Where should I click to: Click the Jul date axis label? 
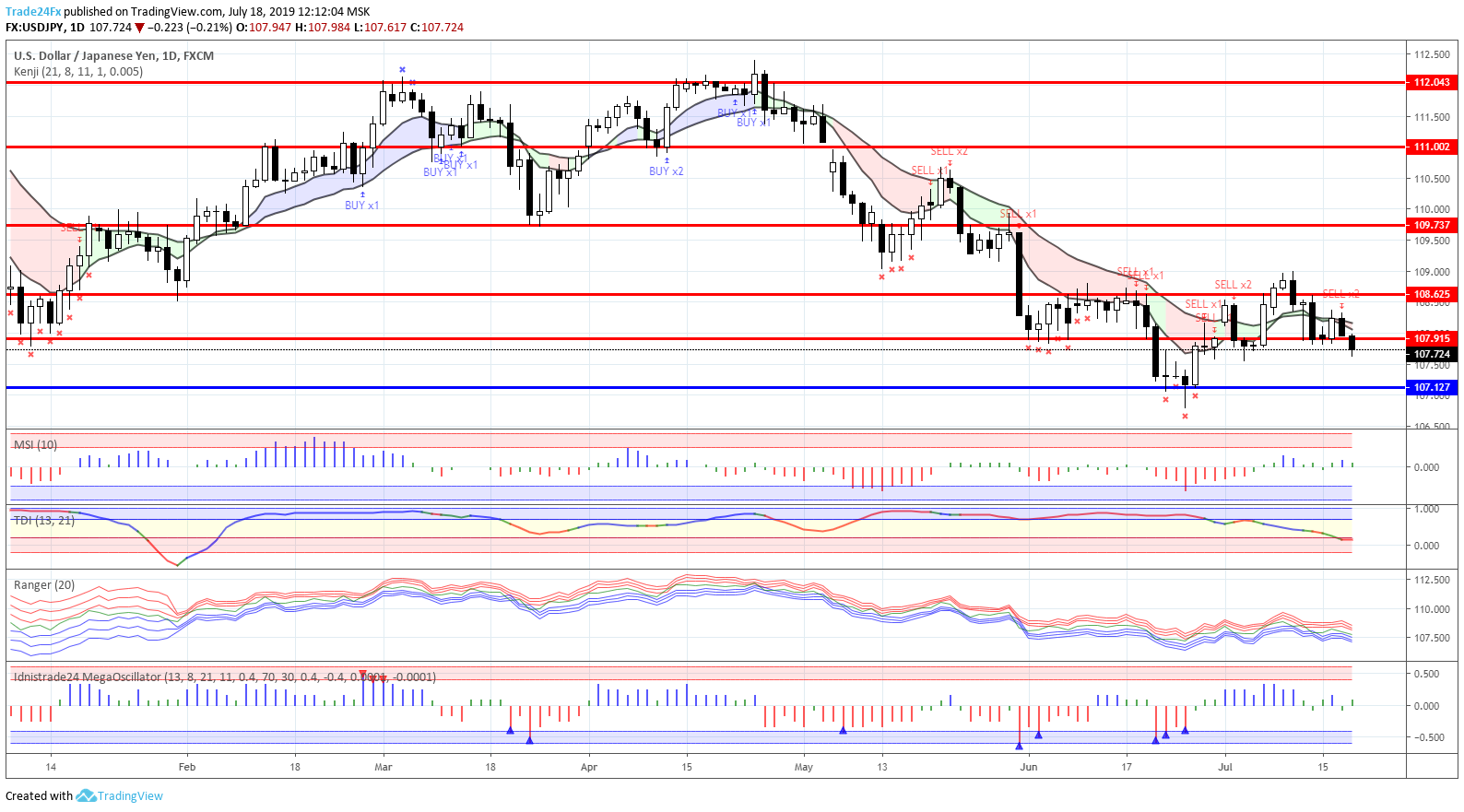[x=1225, y=767]
